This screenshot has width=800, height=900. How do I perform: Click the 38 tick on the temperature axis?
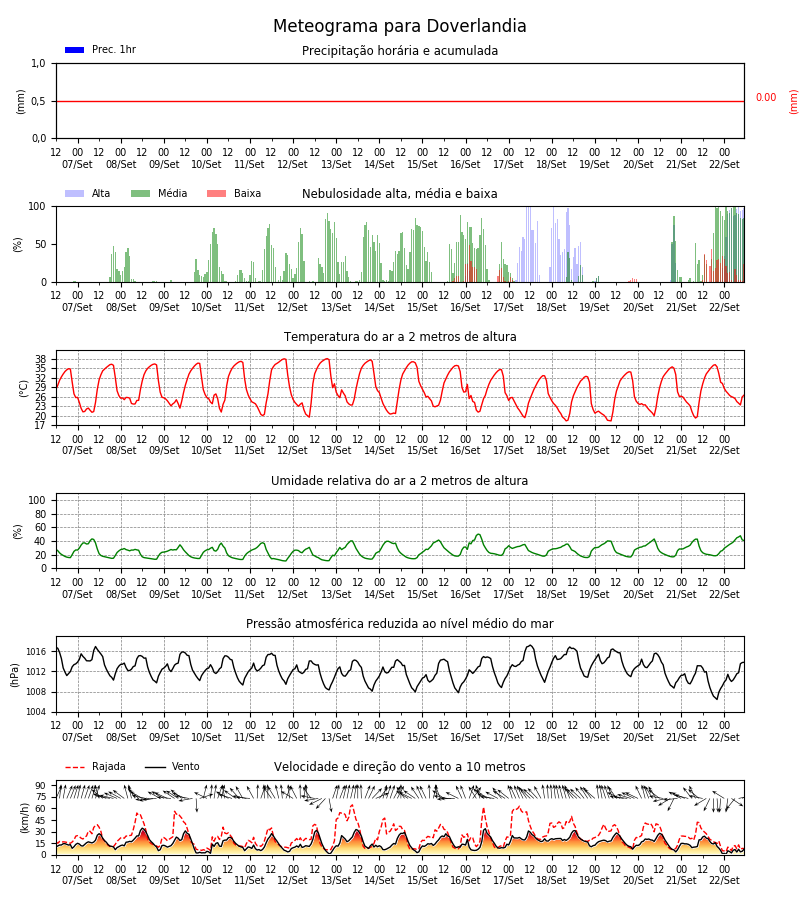(40, 359)
